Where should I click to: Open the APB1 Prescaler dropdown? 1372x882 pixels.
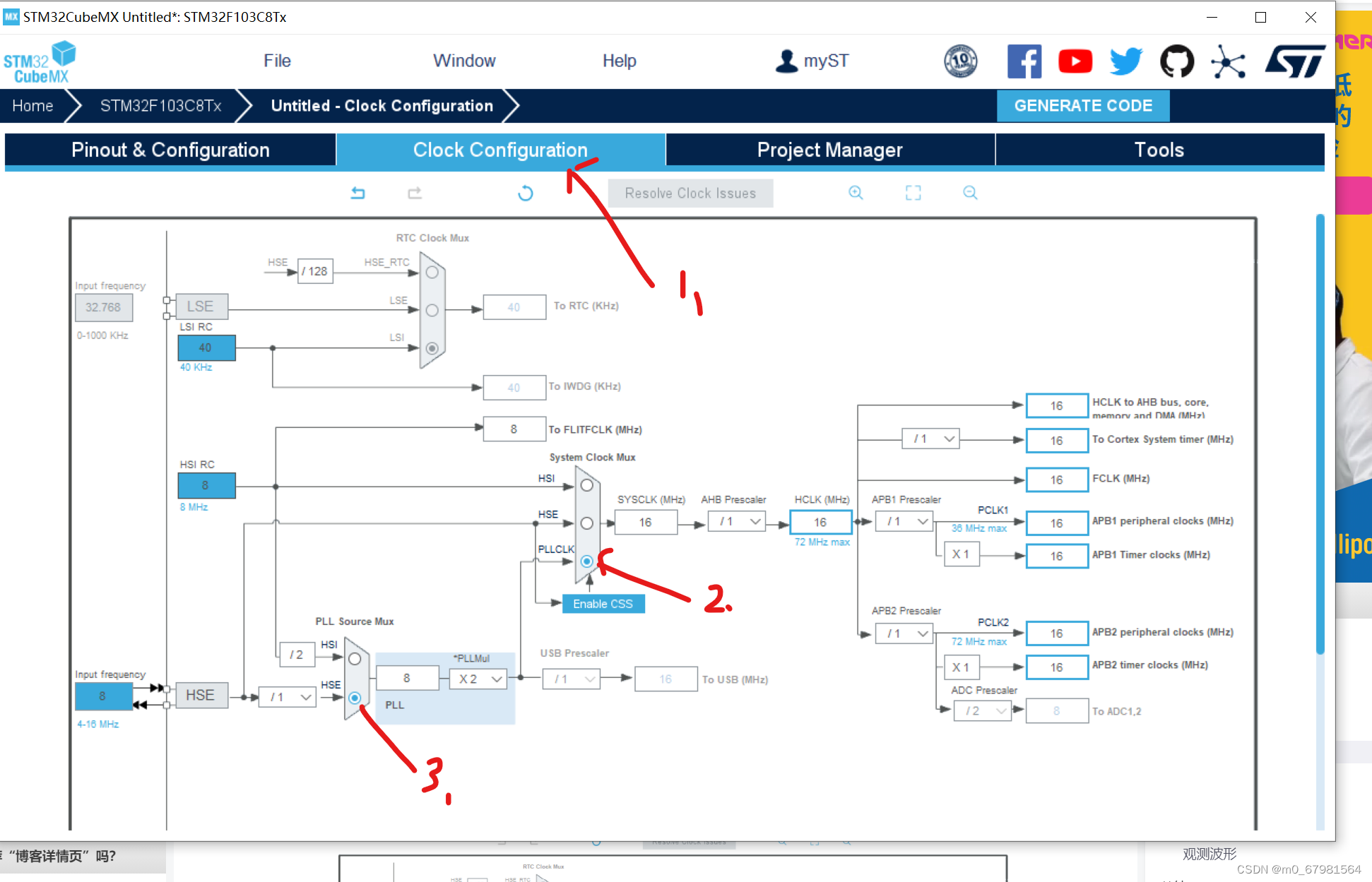pos(904,521)
